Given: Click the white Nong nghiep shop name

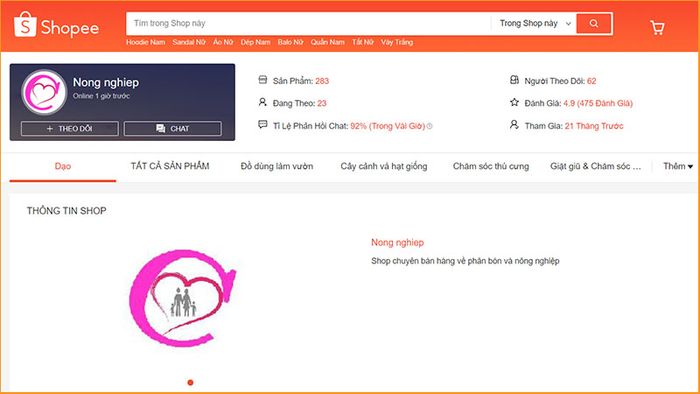Looking at the screenshot, I should [106, 83].
